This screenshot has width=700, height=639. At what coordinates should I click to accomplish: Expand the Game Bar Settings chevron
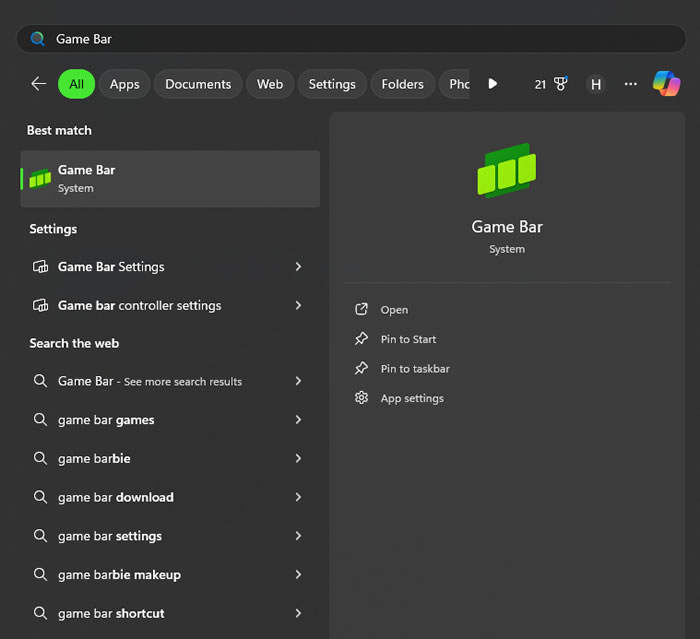tap(298, 267)
